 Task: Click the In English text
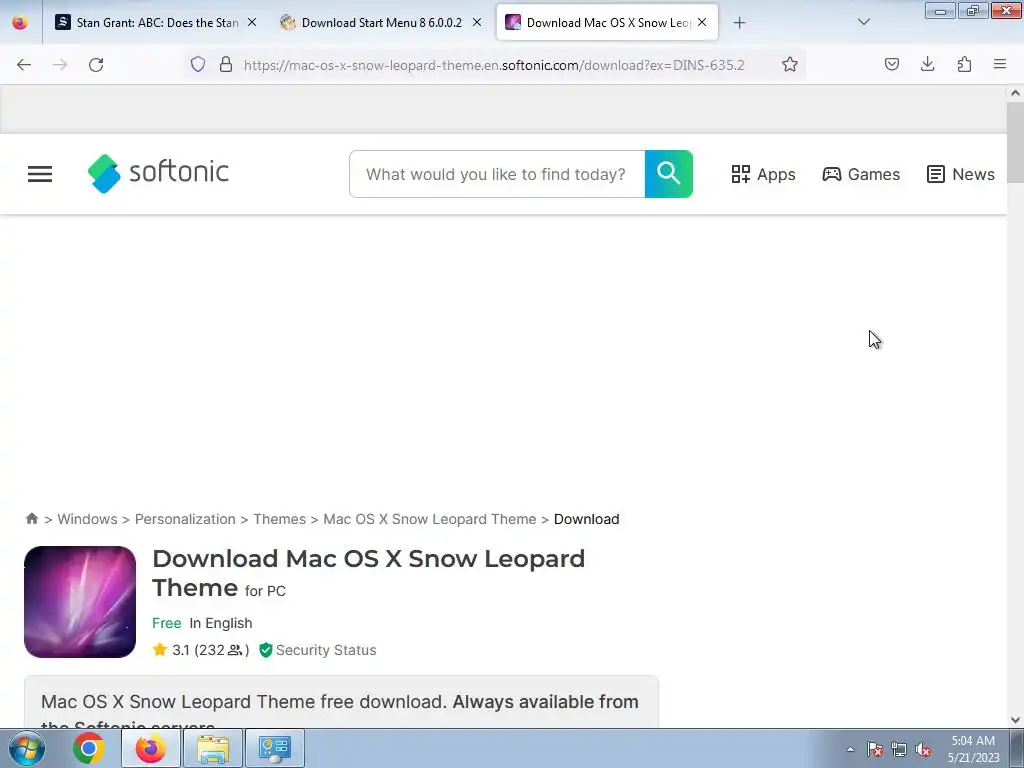pyautogui.click(x=221, y=623)
